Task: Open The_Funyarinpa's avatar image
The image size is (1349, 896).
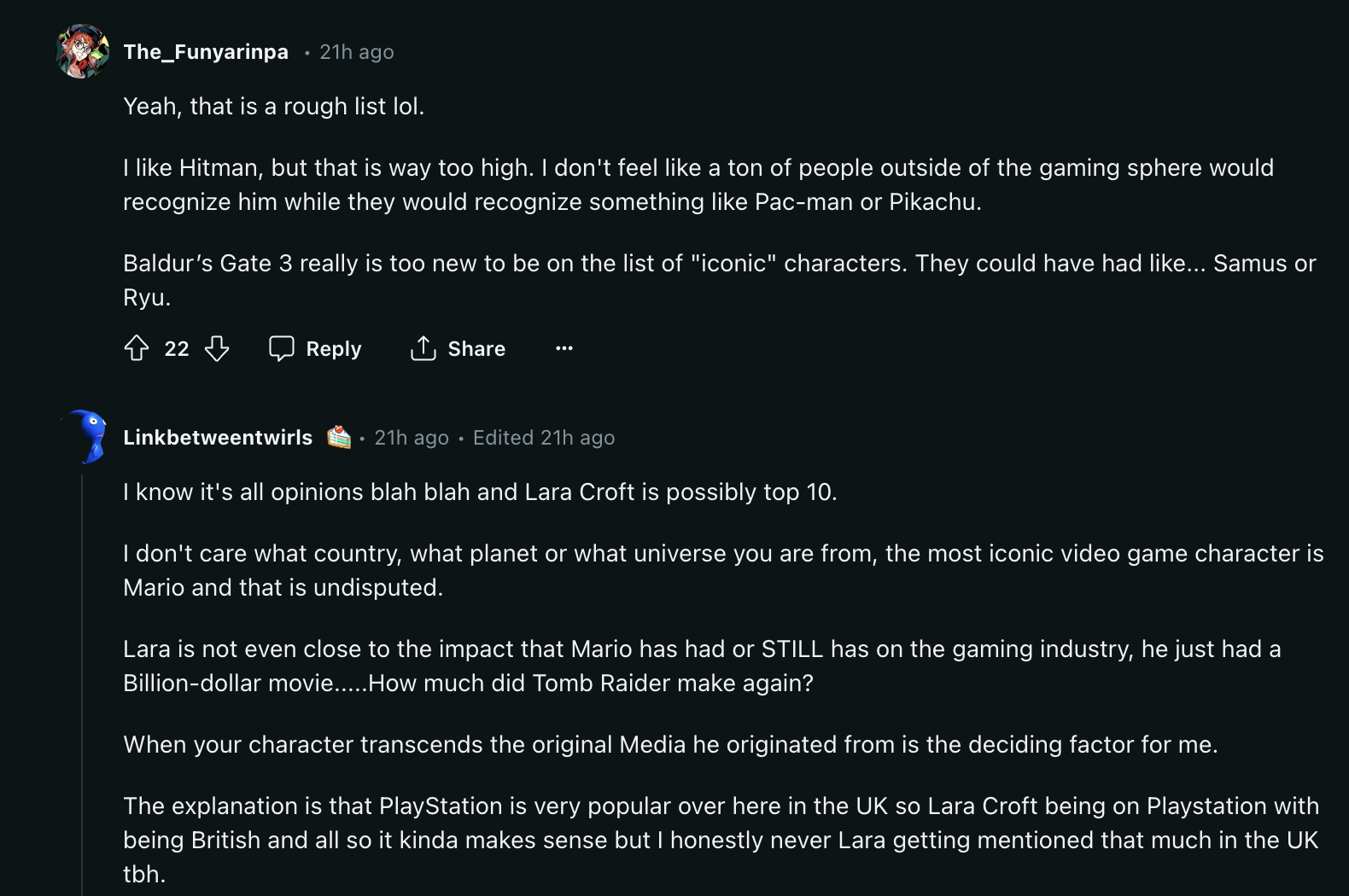Action: (x=83, y=51)
